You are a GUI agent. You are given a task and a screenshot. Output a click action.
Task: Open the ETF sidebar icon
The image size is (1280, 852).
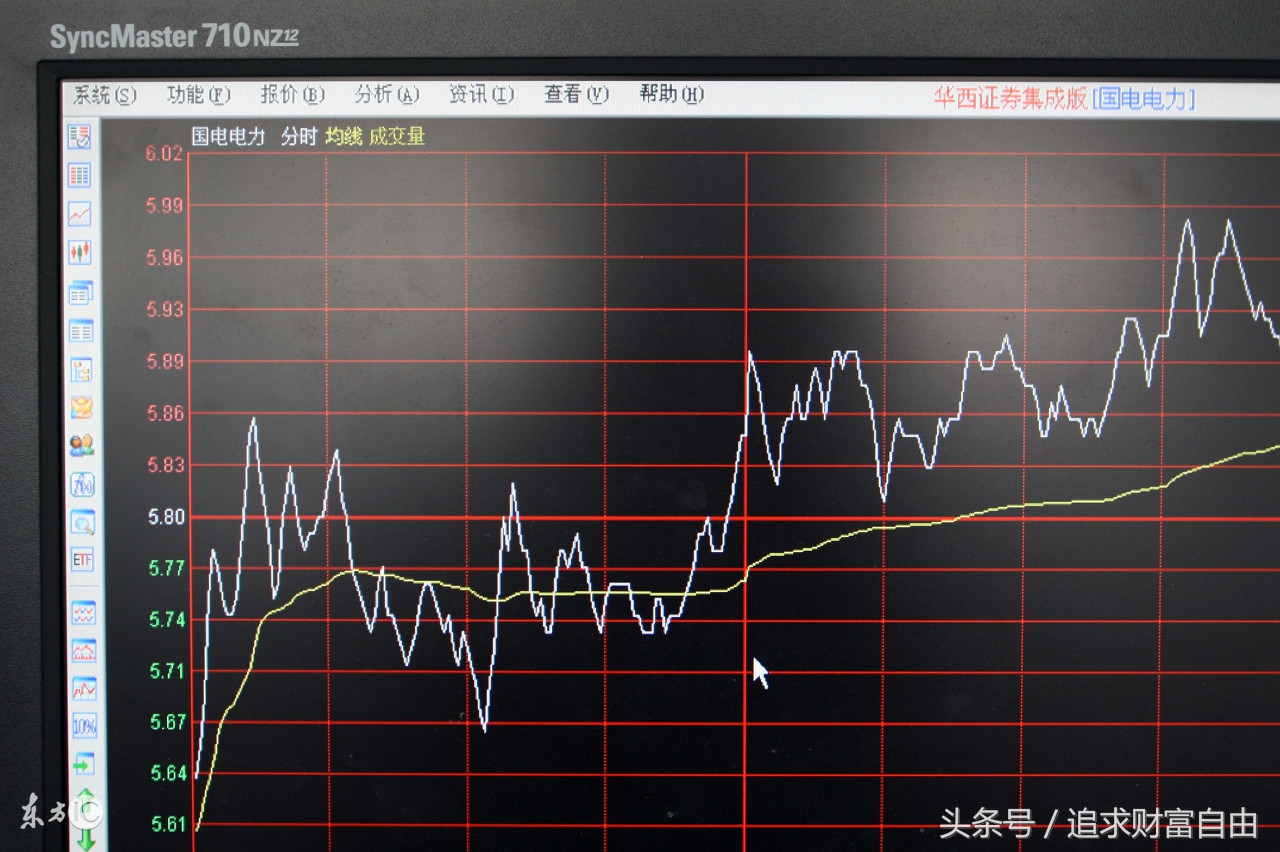(82, 560)
